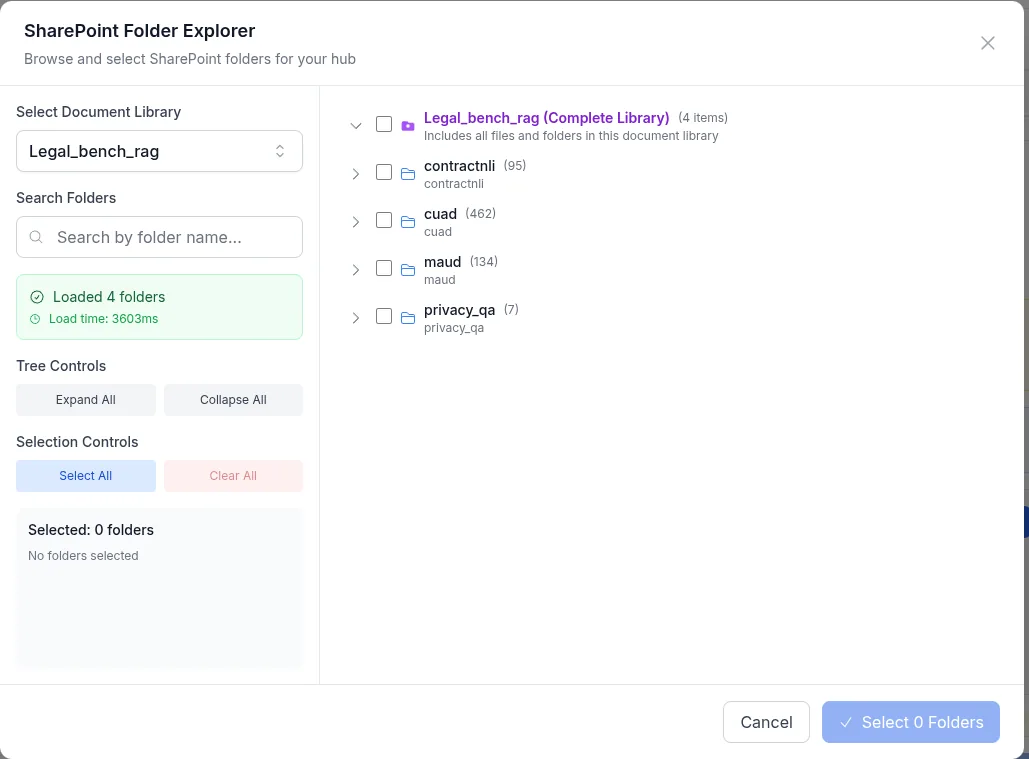
Task: Click the purple Legal_bench_rag library folder icon
Action: tap(408, 125)
